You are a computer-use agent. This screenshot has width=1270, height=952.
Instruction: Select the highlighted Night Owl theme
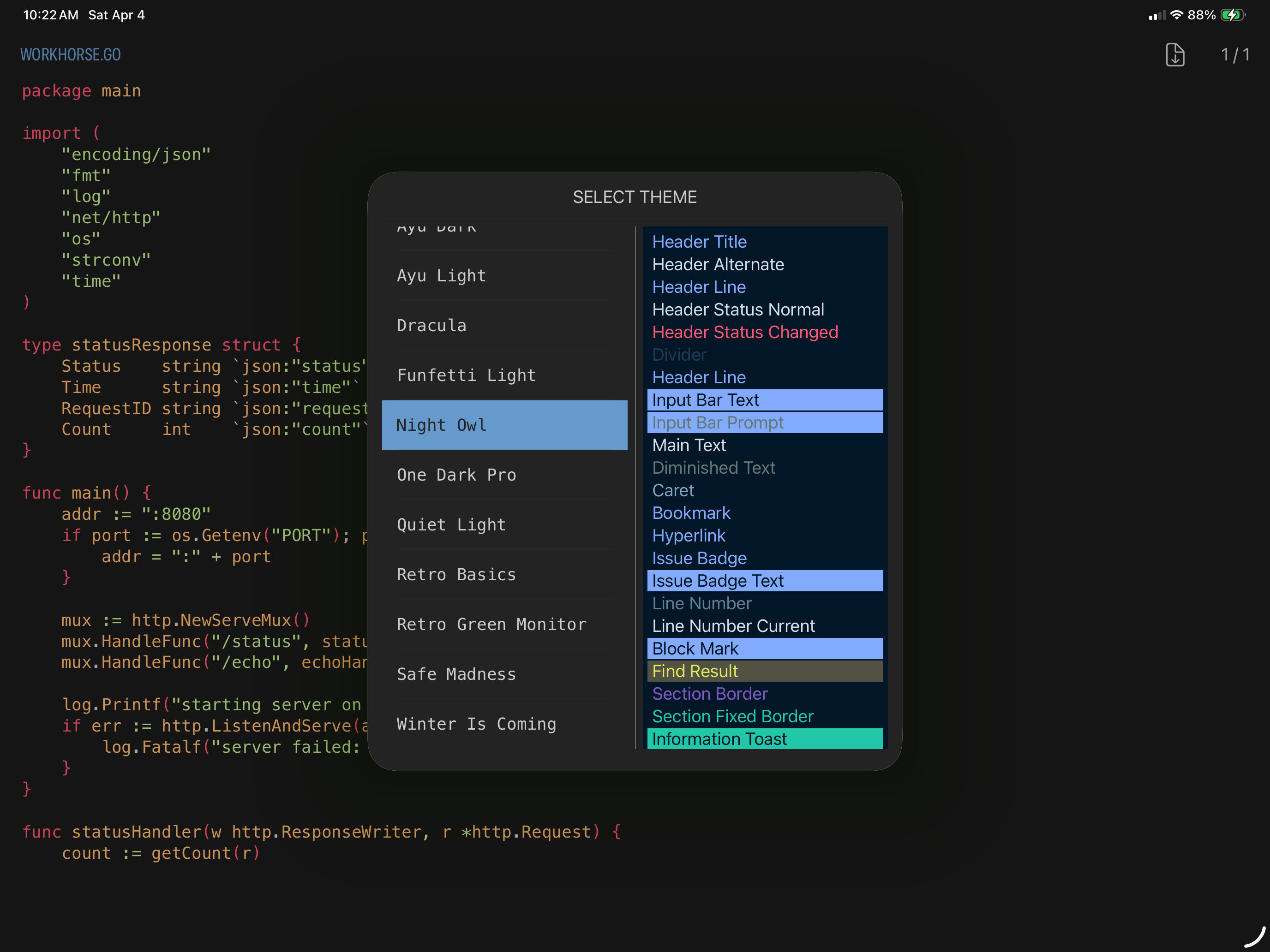[x=504, y=425]
